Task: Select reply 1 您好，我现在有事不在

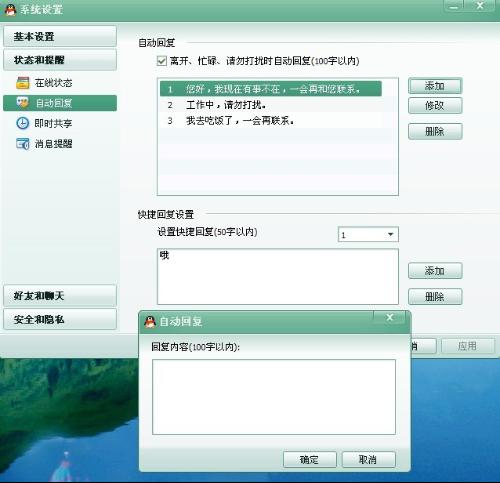Action: [271, 89]
